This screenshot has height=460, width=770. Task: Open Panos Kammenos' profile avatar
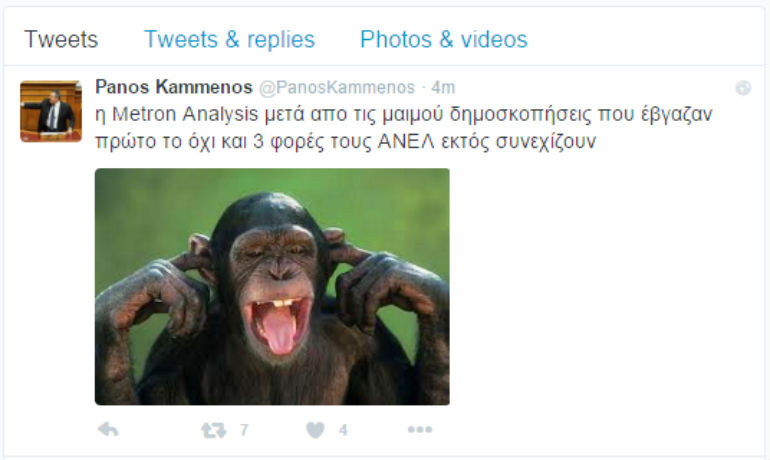coord(51,111)
